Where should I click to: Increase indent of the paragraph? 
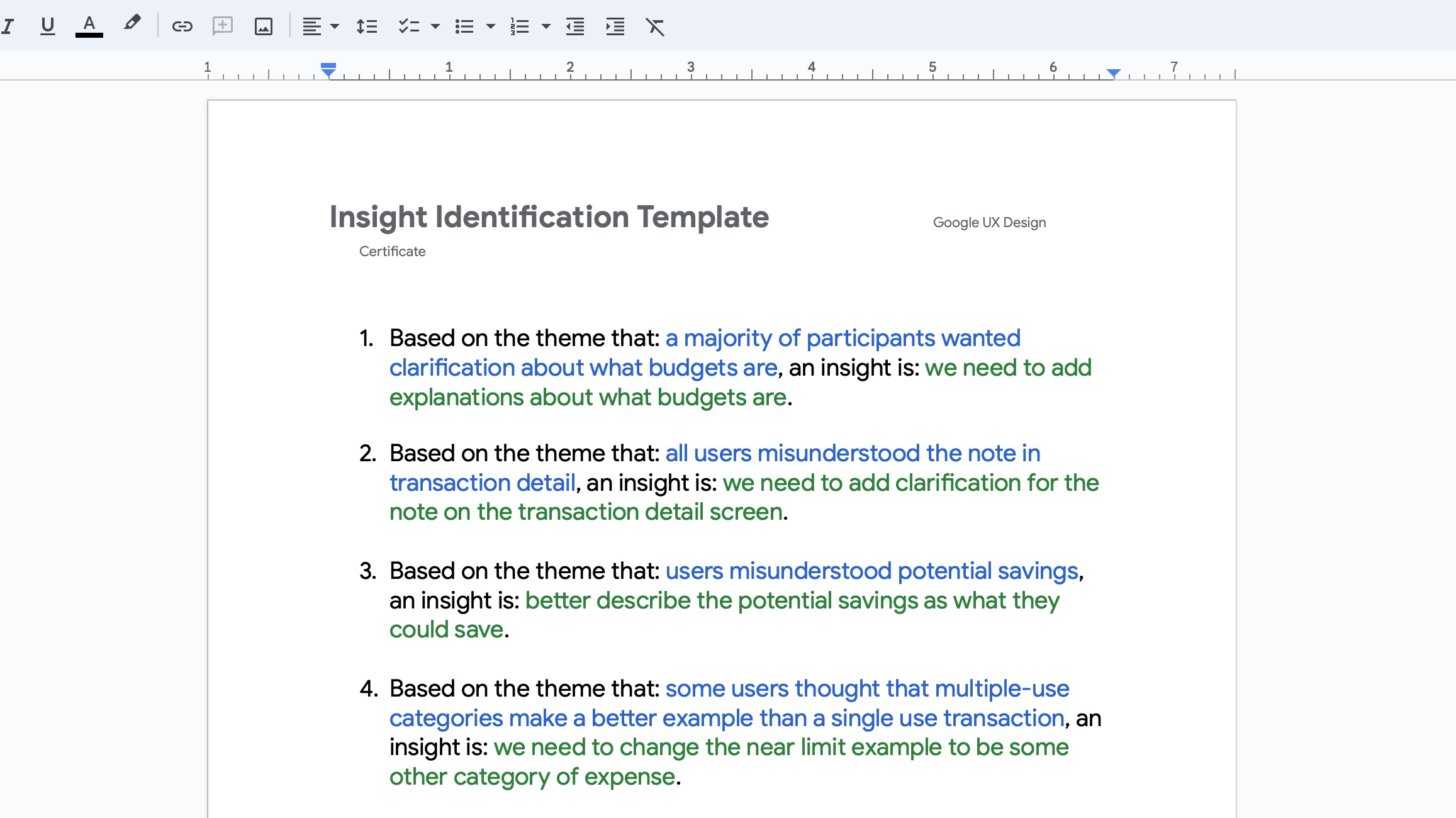615,26
